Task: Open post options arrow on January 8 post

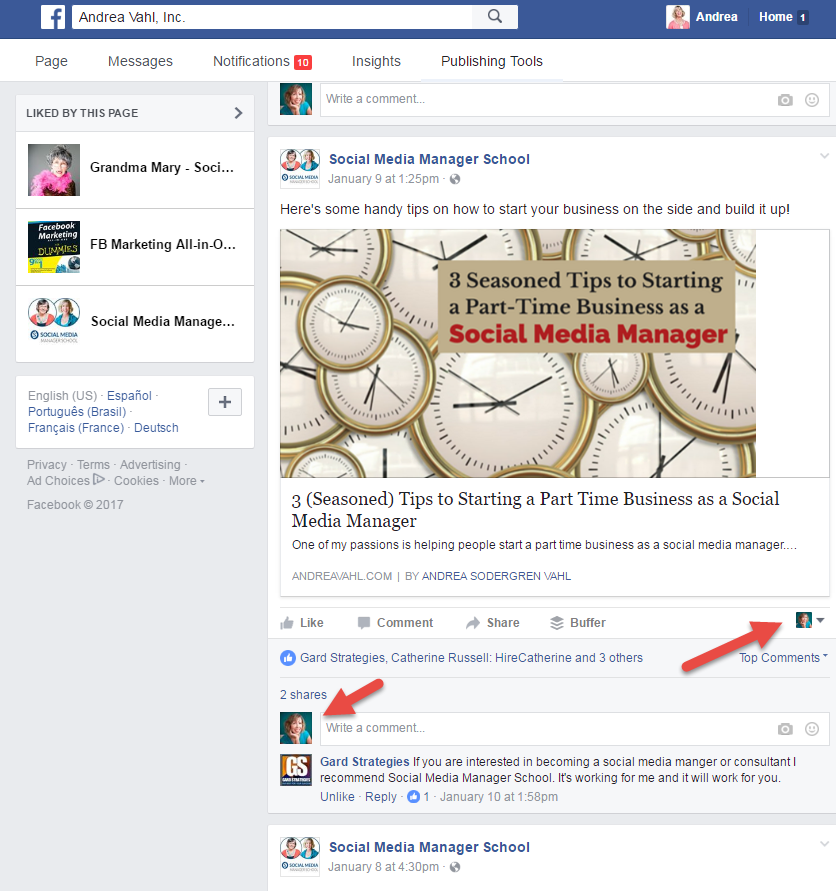Action: tap(824, 844)
